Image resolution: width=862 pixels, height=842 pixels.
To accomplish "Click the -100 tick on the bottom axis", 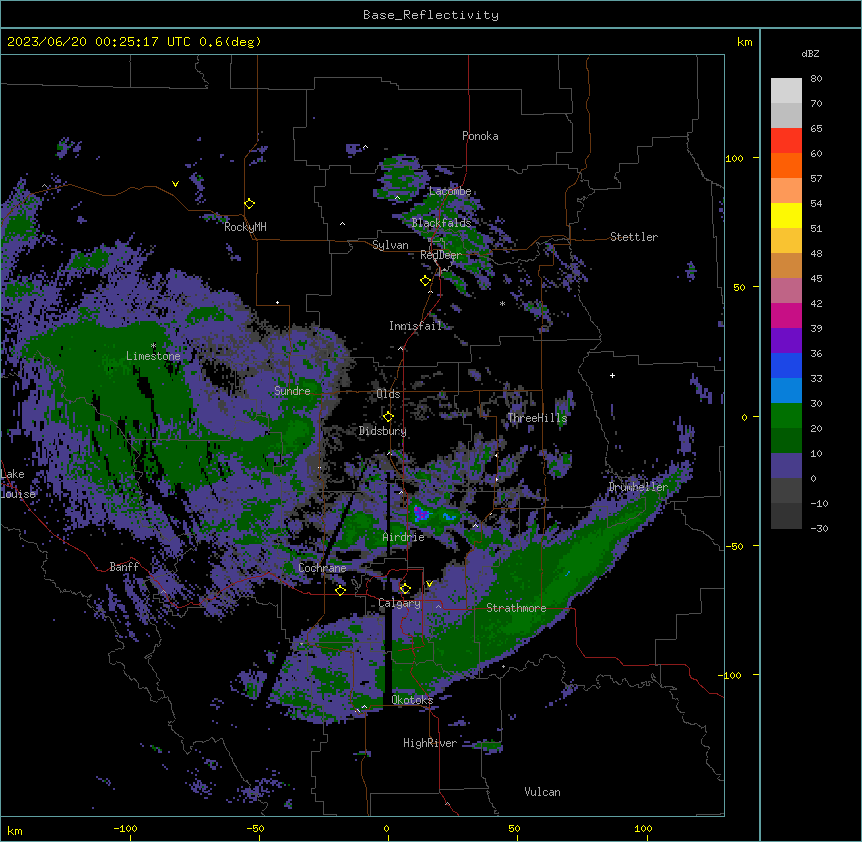I will click(125, 828).
